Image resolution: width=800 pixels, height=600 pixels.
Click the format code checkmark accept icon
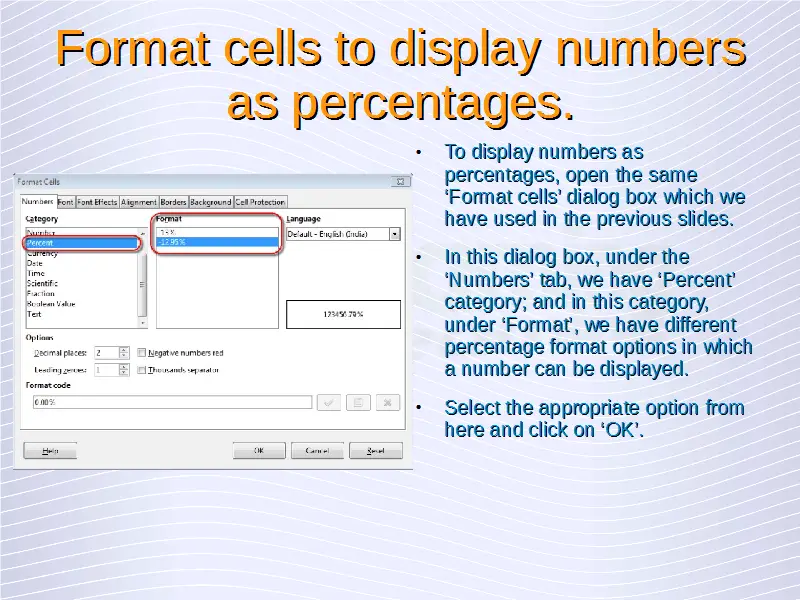click(x=328, y=402)
